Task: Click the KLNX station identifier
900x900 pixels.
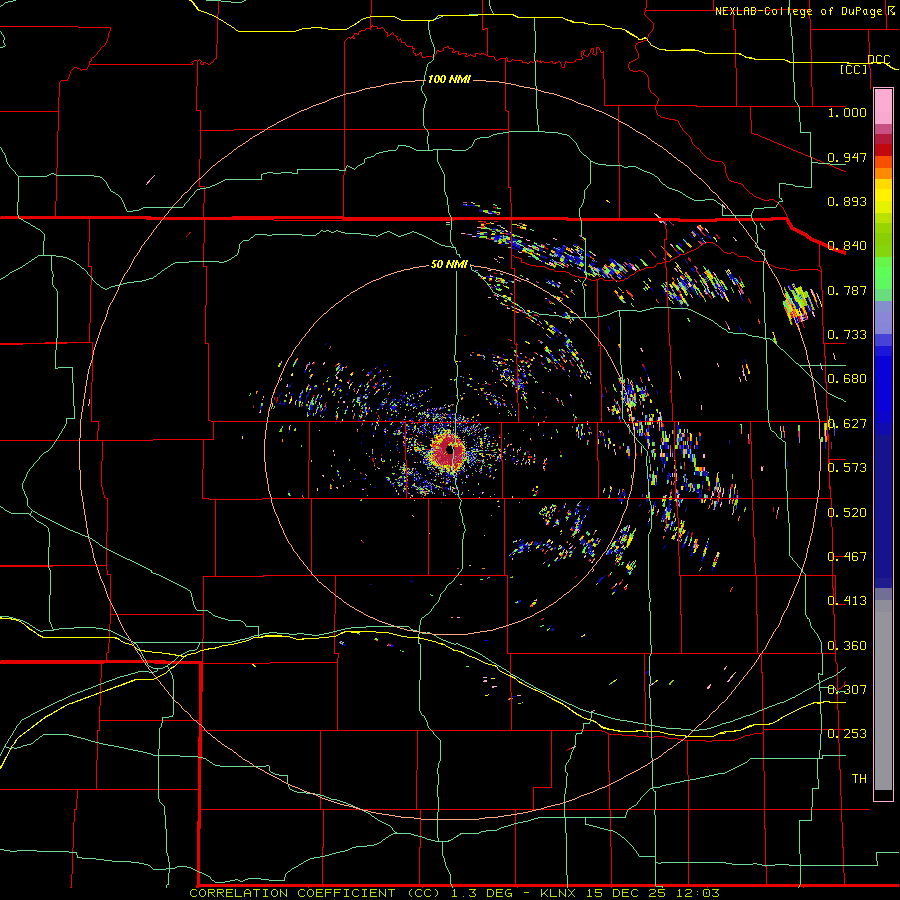Action: click(x=559, y=893)
